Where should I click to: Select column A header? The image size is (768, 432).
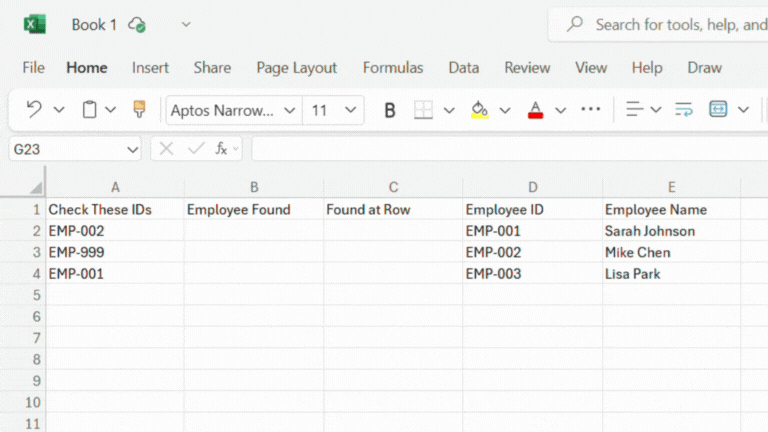(115, 187)
